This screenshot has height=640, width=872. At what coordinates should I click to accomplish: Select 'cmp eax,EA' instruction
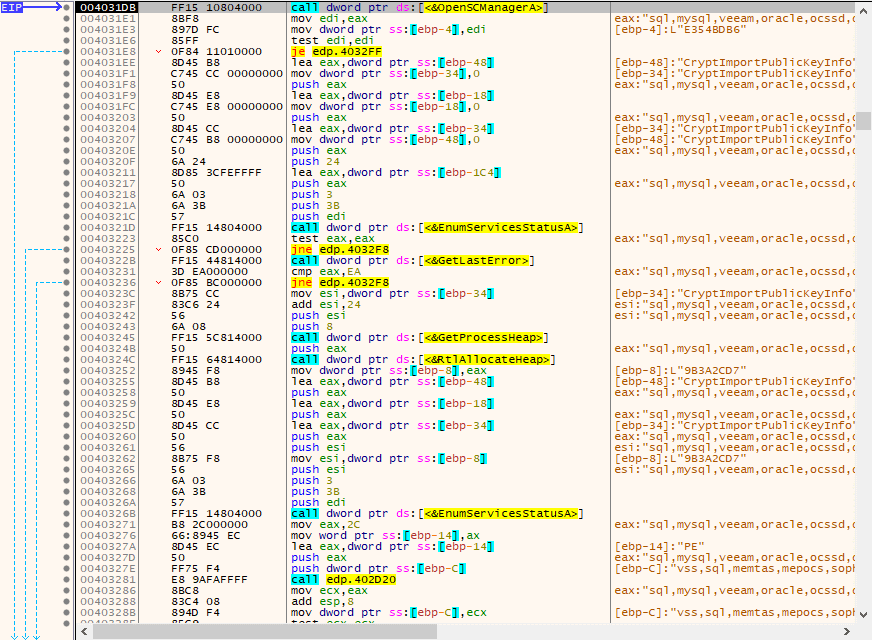pyautogui.click(x=326, y=271)
